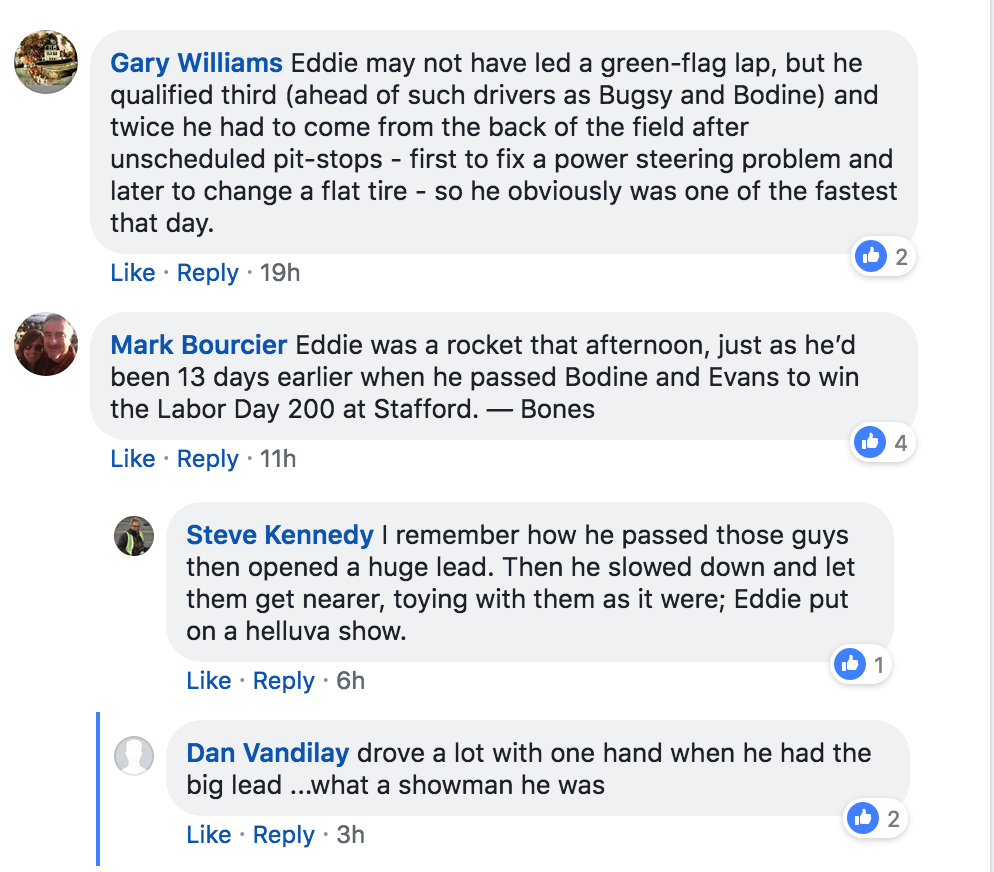The height and width of the screenshot is (872, 994).
Task: Like Steve Kennedy's reply
Action: point(209,681)
